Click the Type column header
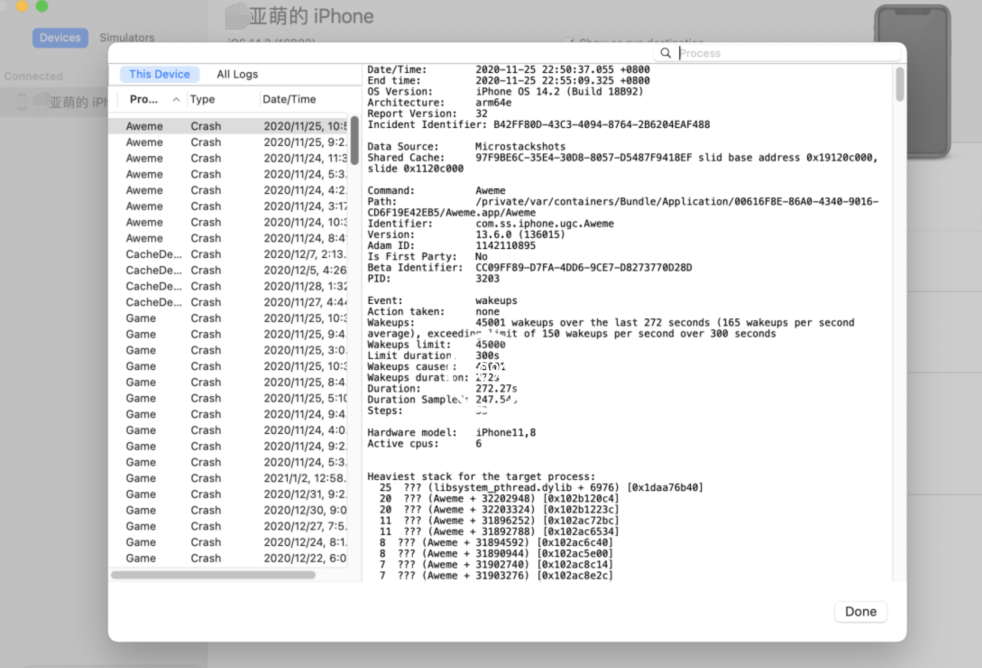This screenshot has height=668, width=982. coord(202,99)
